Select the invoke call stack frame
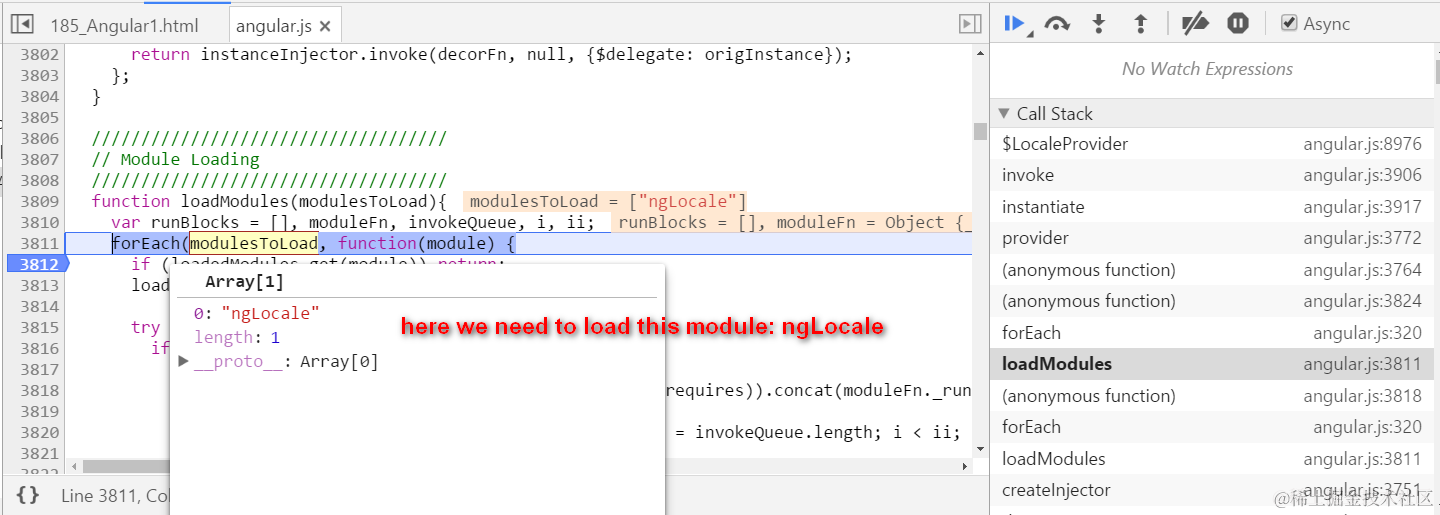The height and width of the screenshot is (515, 1440). 1214,175
